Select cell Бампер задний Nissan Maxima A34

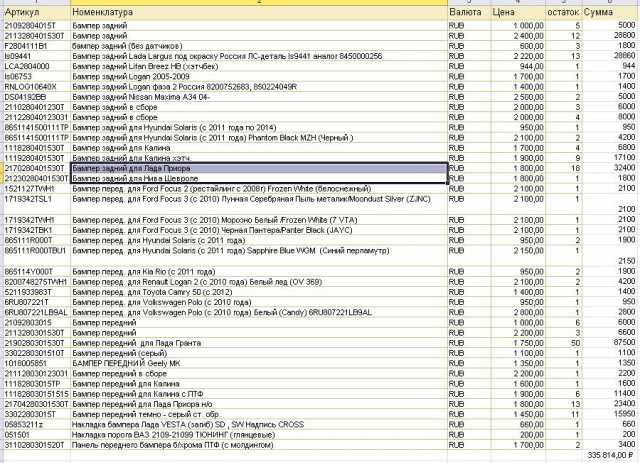click(x=259, y=97)
